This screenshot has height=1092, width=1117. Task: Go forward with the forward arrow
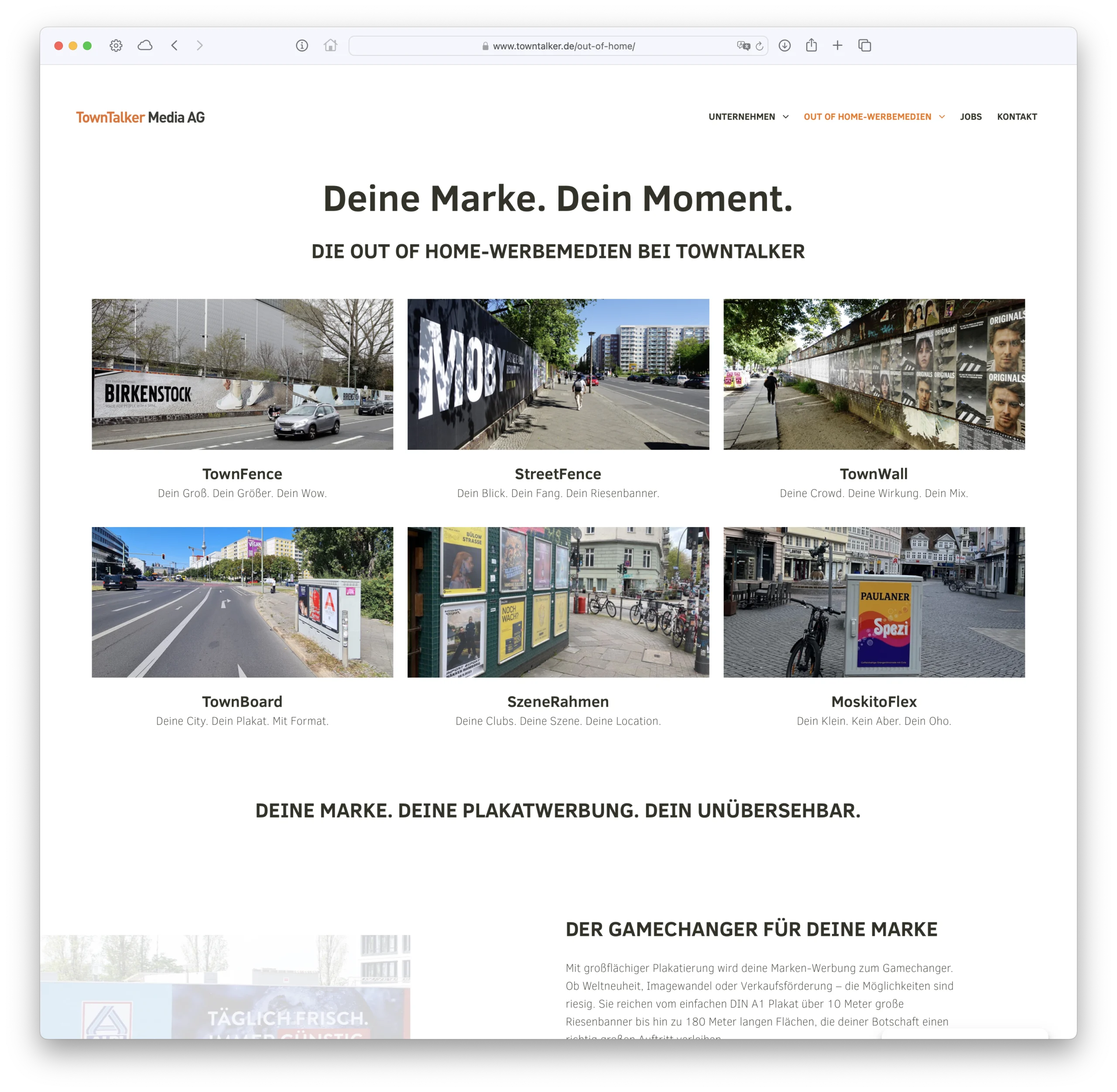[x=200, y=45]
